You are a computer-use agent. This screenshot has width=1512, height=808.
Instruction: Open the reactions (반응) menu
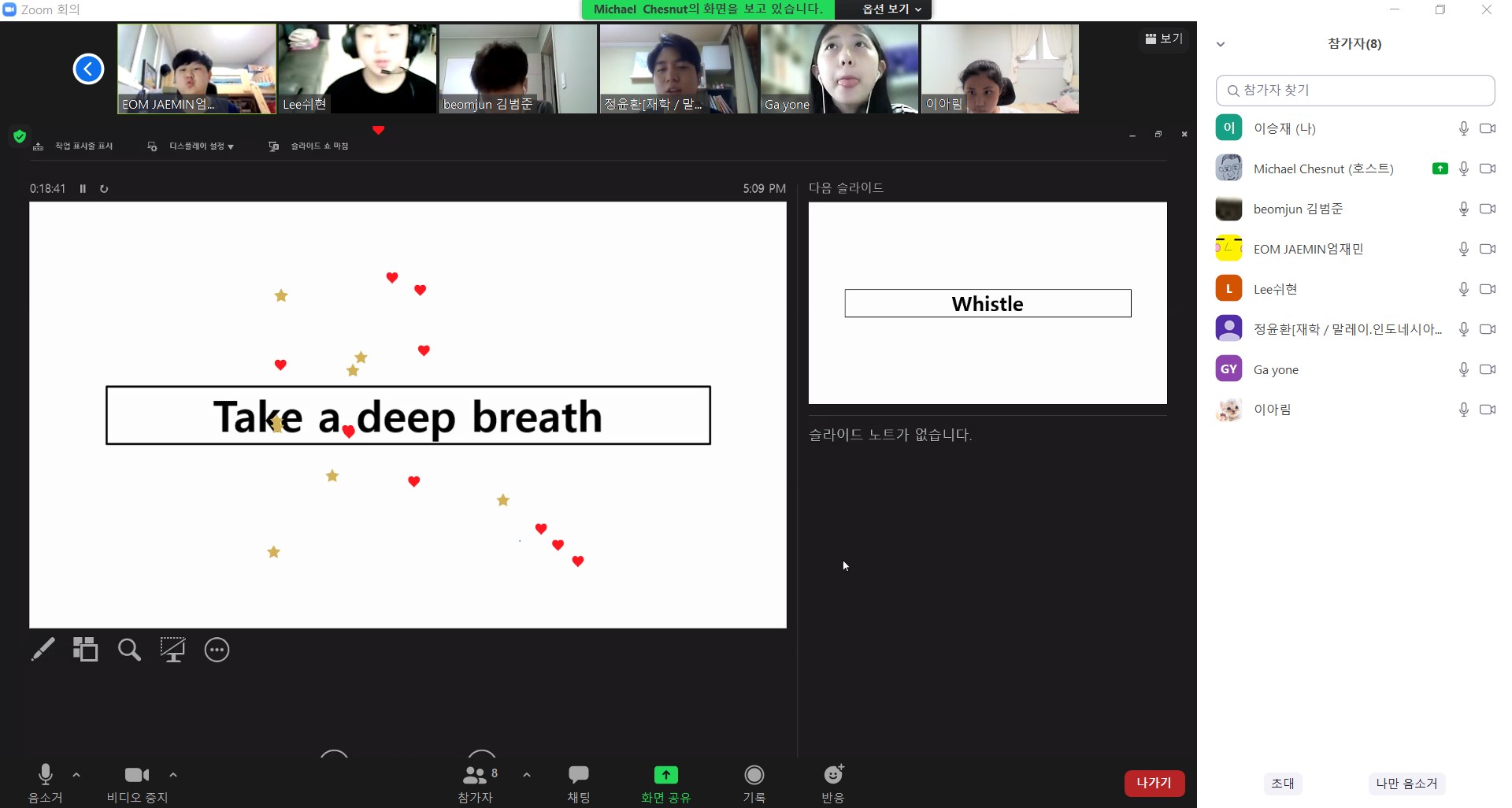coord(833,784)
